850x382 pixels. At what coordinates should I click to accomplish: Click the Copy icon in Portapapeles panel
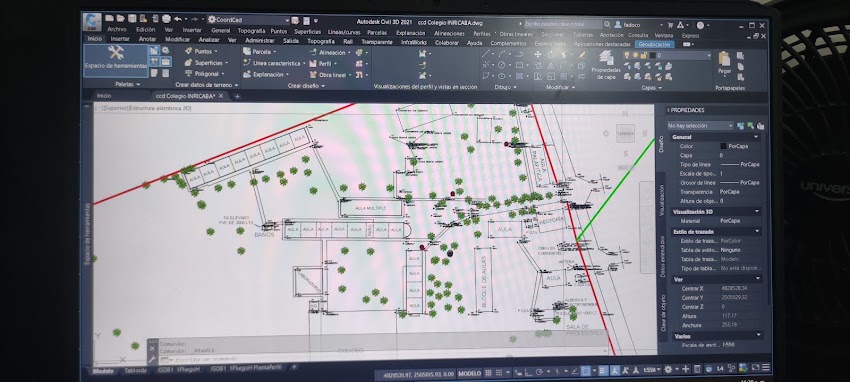coord(740,67)
